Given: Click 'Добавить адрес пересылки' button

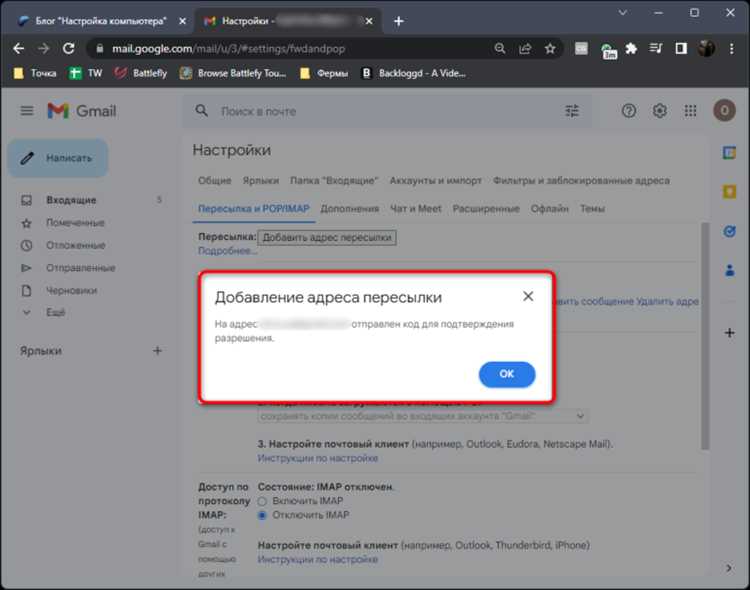Looking at the screenshot, I should pyautogui.click(x=327, y=237).
